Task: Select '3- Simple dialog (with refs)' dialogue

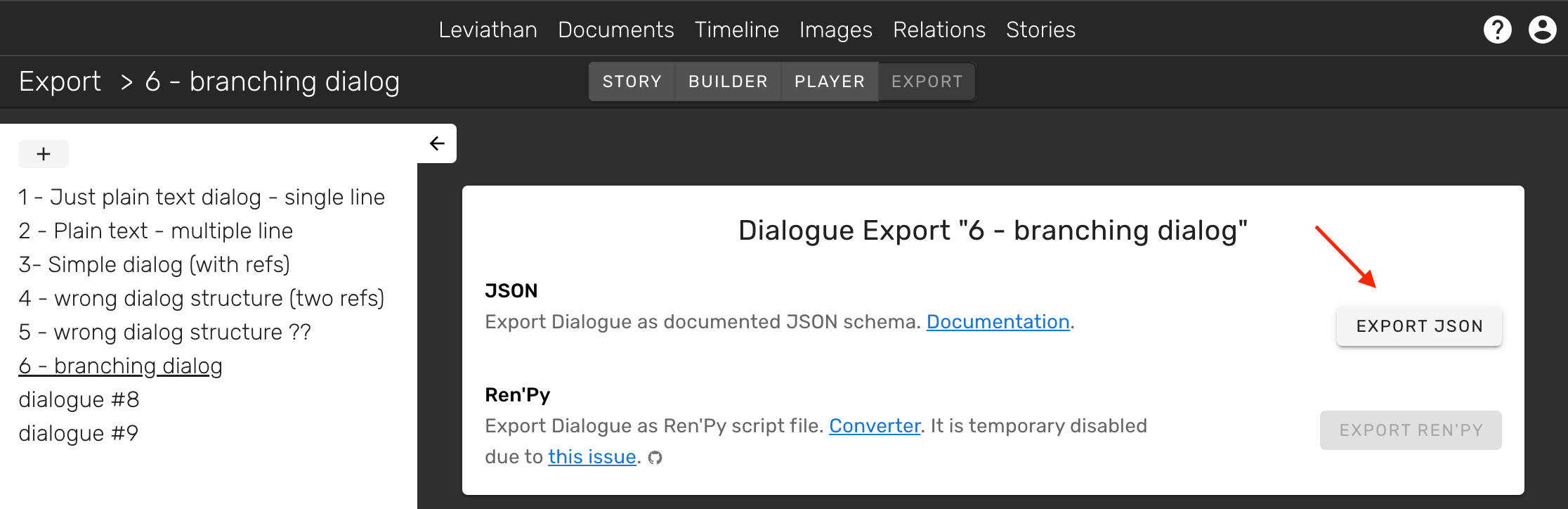Action: click(x=155, y=265)
